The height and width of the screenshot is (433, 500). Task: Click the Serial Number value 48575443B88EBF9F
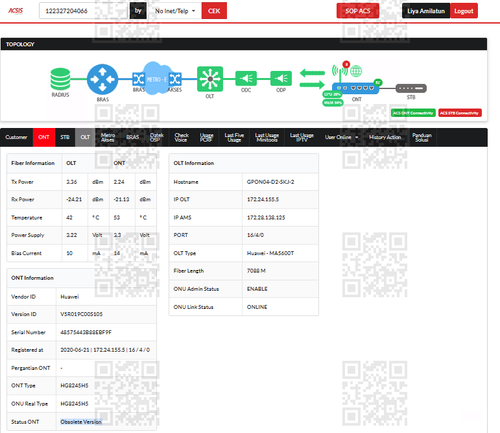point(86,332)
